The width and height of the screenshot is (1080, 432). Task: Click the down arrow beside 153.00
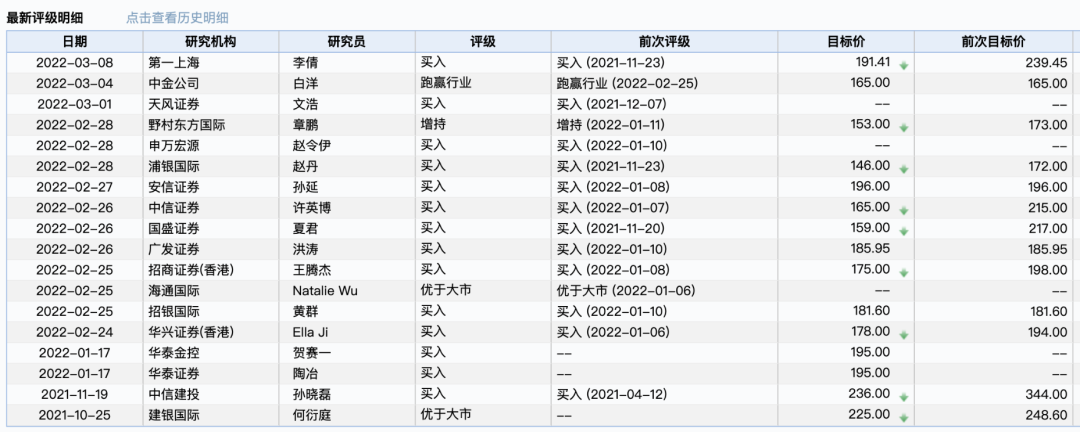904,127
